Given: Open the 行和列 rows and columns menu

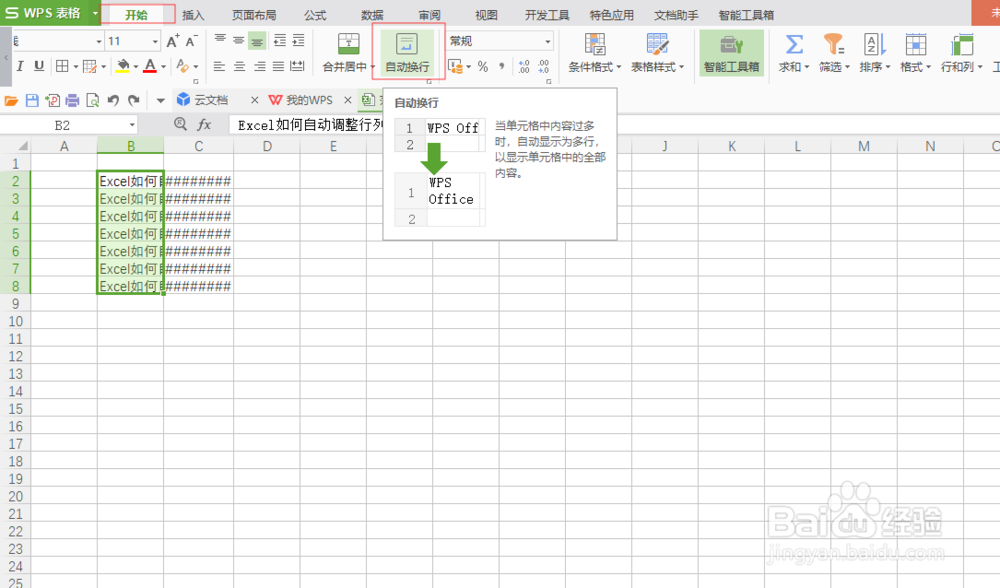Looking at the screenshot, I should 961,53.
